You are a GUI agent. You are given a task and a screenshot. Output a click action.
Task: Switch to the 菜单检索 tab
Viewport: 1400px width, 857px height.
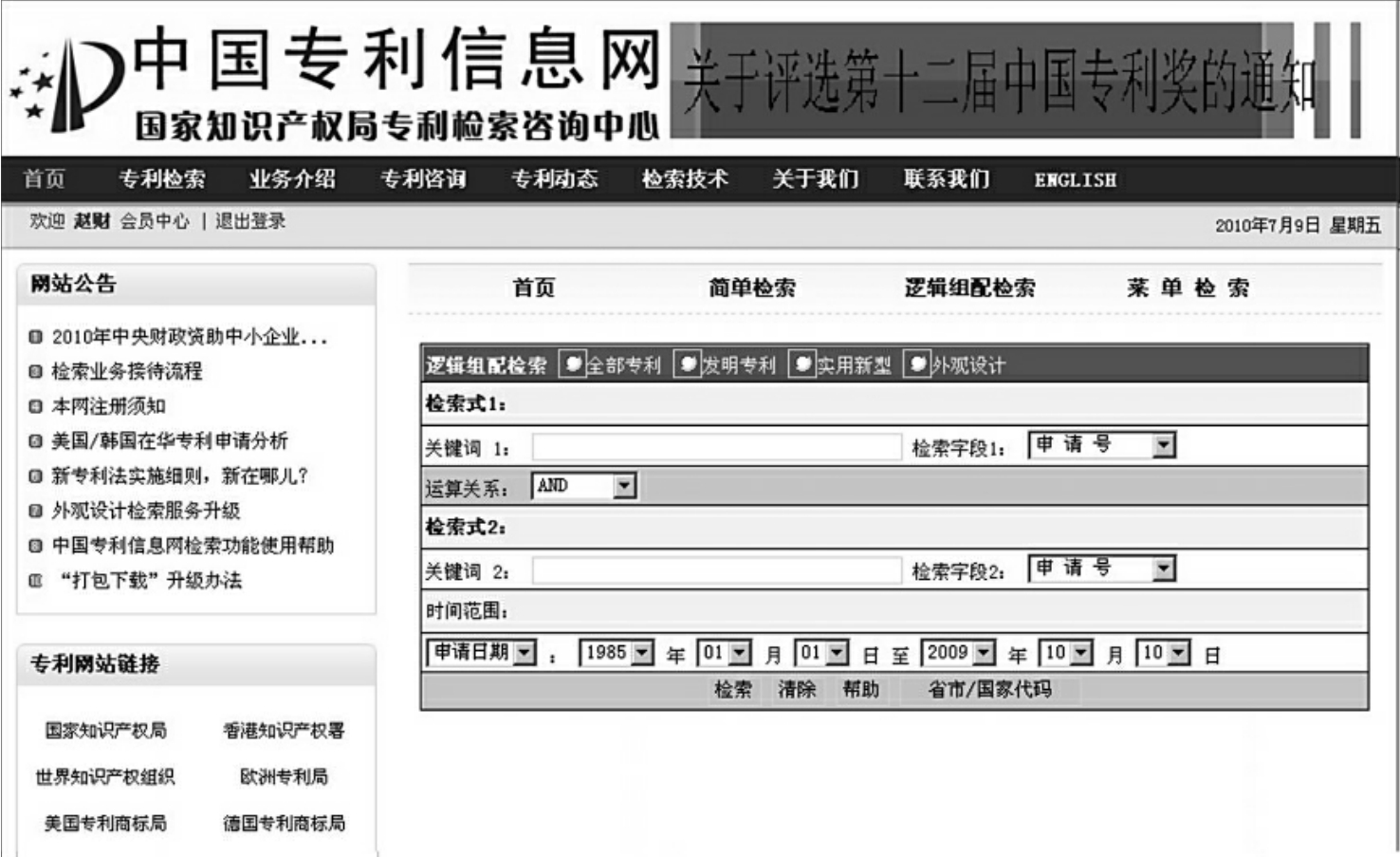(x=1188, y=288)
